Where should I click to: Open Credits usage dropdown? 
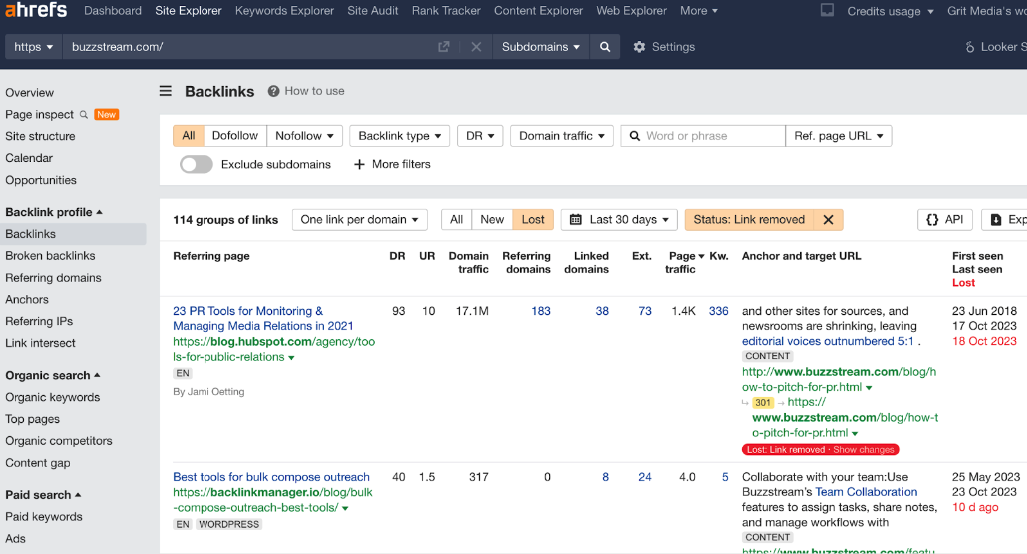(x=890, y=11)
